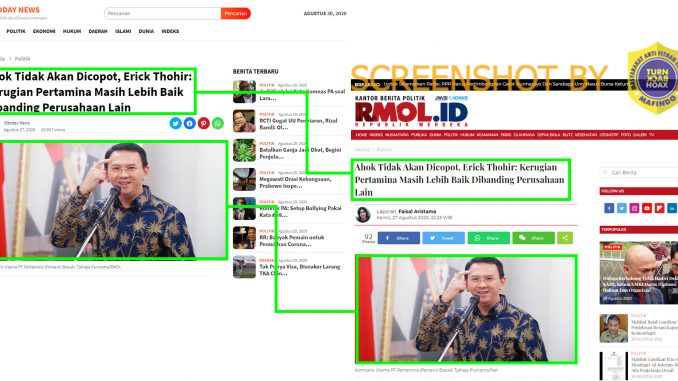Image resolution: width=678 pixels, height=381 pixels.
Task: Open 'Batalkan Ganja Jadi Obat' headline
Action: pyautogui.click(x=301, y=153)
